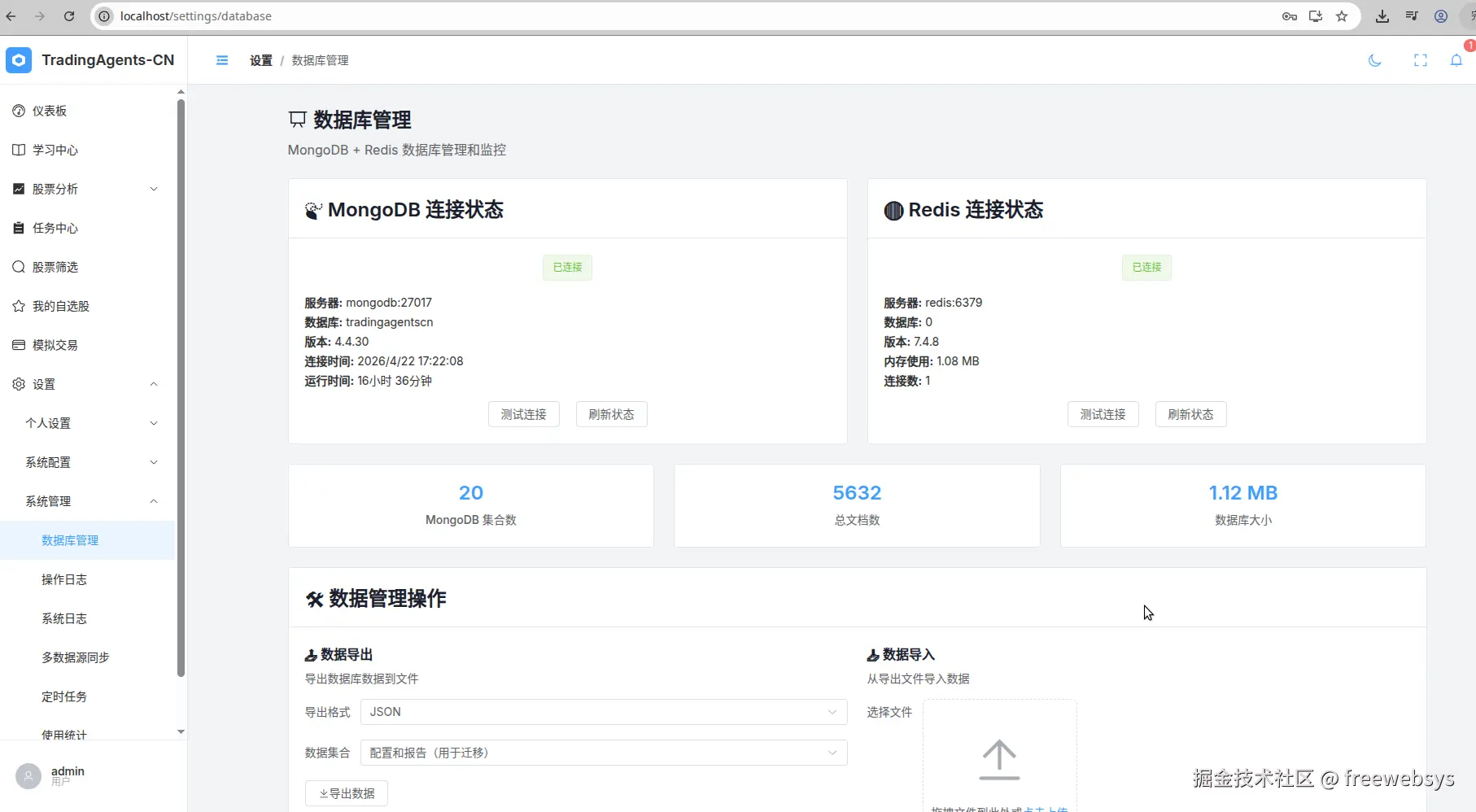1476x812 pixels.
Task: Click the learning center book icon
Action: coord(19,150)
